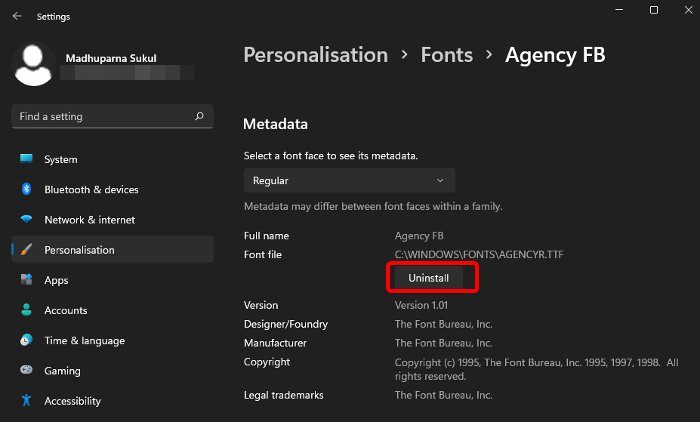Navigate to Personalisation breadcrumb

pos(315,55)
